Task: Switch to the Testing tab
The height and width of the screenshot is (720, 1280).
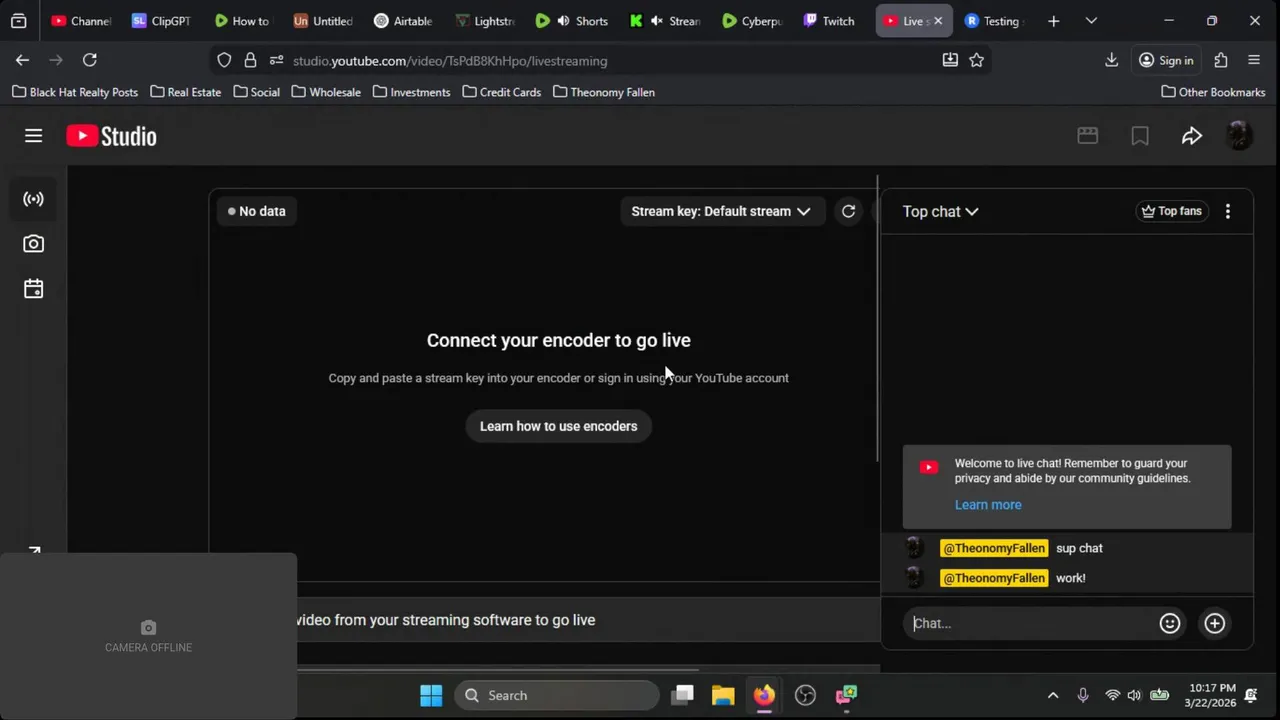Action: click(x=992, y=21)
